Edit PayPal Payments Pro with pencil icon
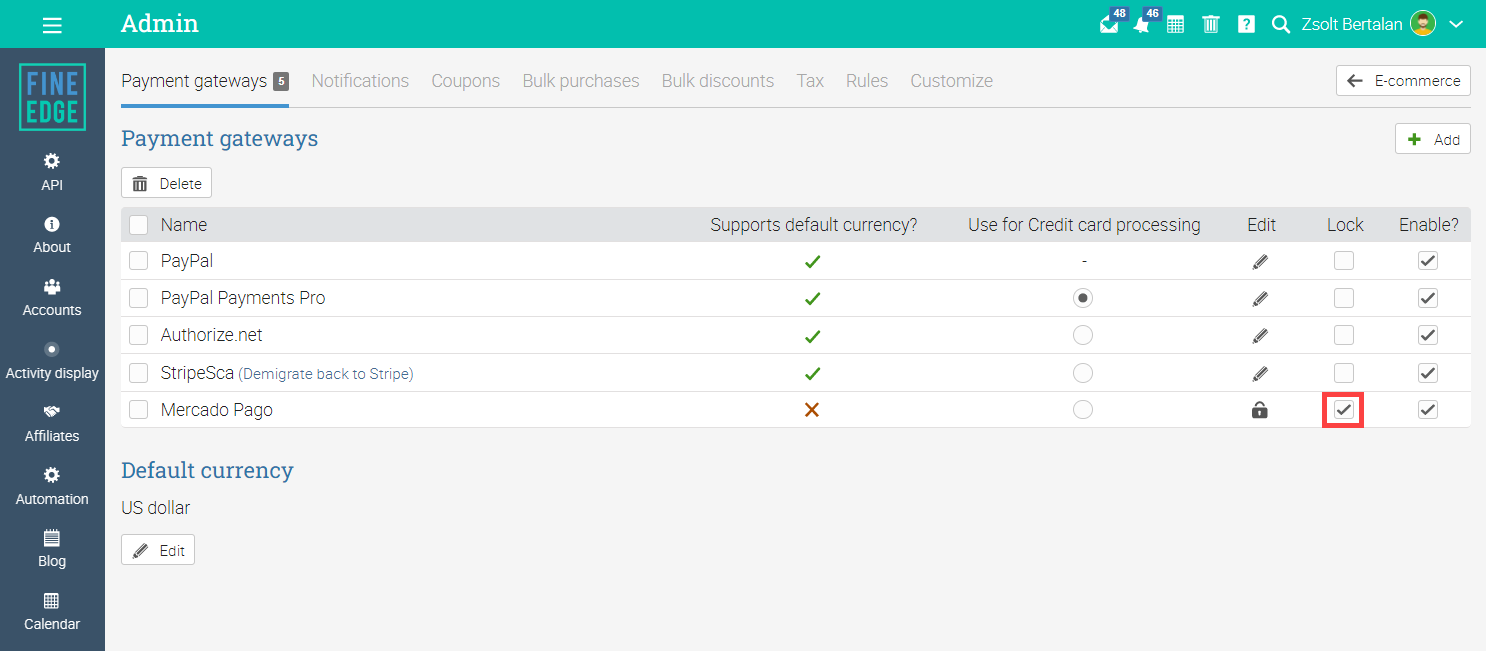 point(1260,298)
